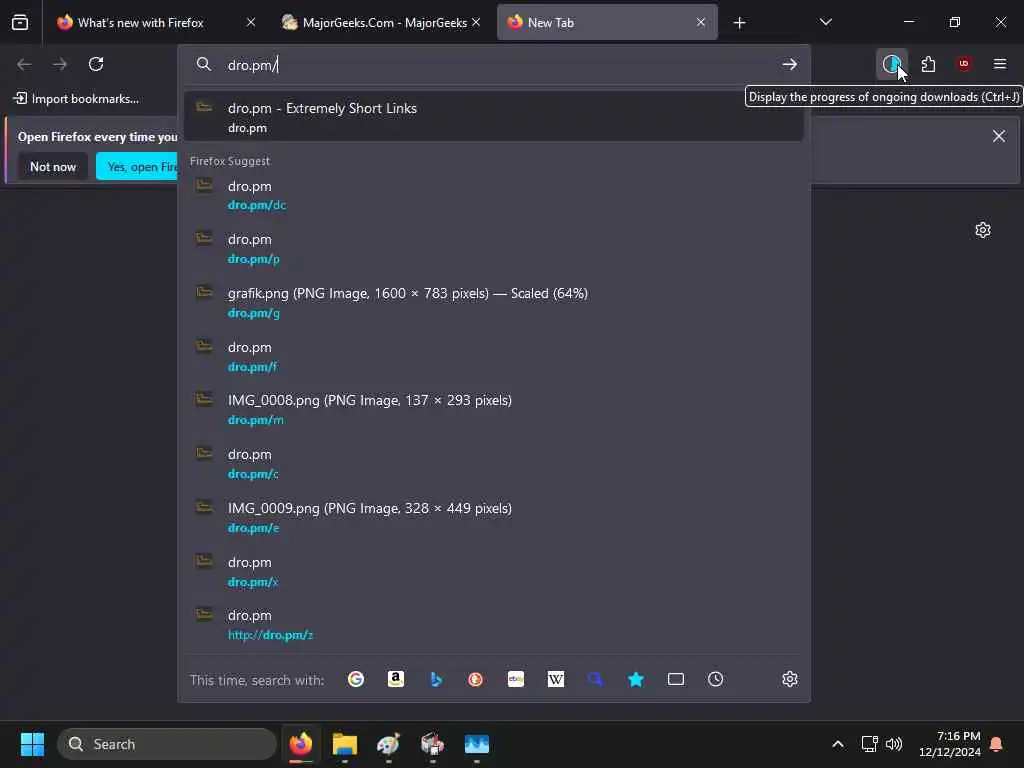The height and width of the screenshot is (768, 1024).
Task: Search this time with Bing
Action: tap(436, 679)
